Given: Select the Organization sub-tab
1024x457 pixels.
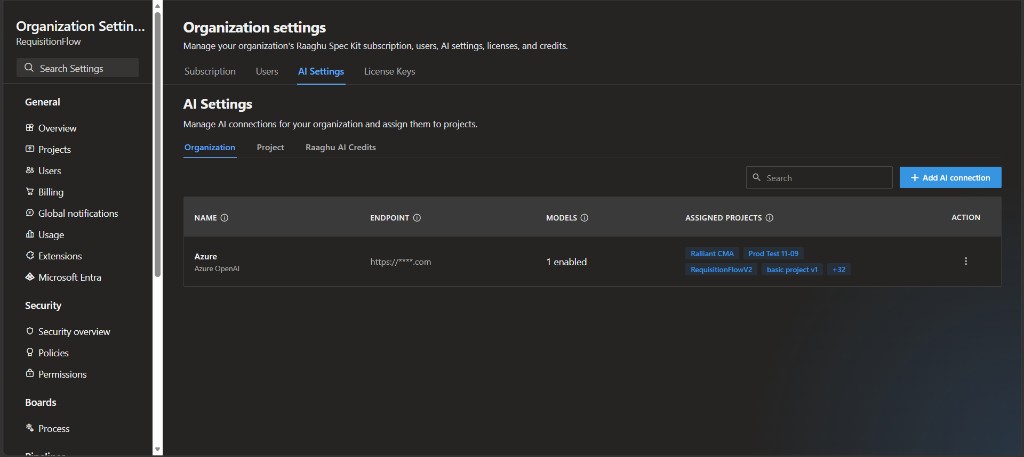Looking at the screenshot, I should point(210,148).
